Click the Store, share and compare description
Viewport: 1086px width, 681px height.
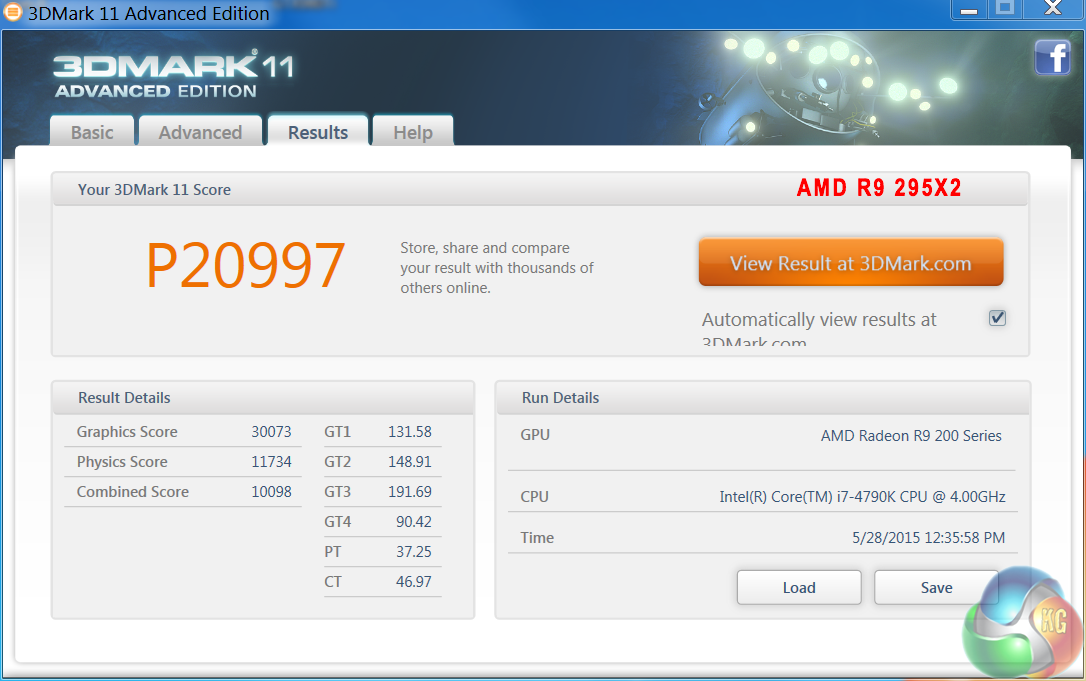(497, 267)
